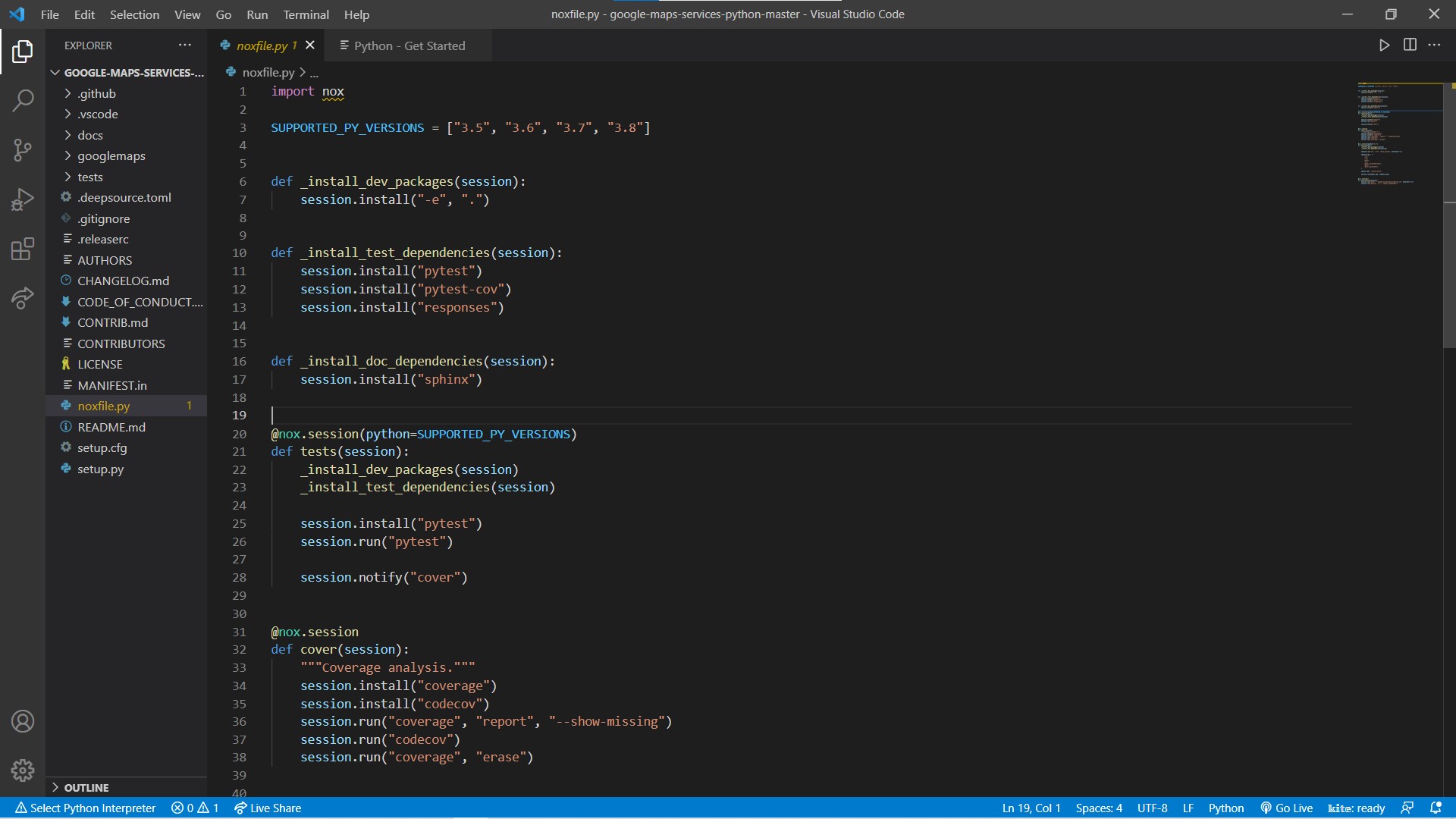Open notifications bell in status bar
Screen dimensions: 1456x819
point(1436,808)
